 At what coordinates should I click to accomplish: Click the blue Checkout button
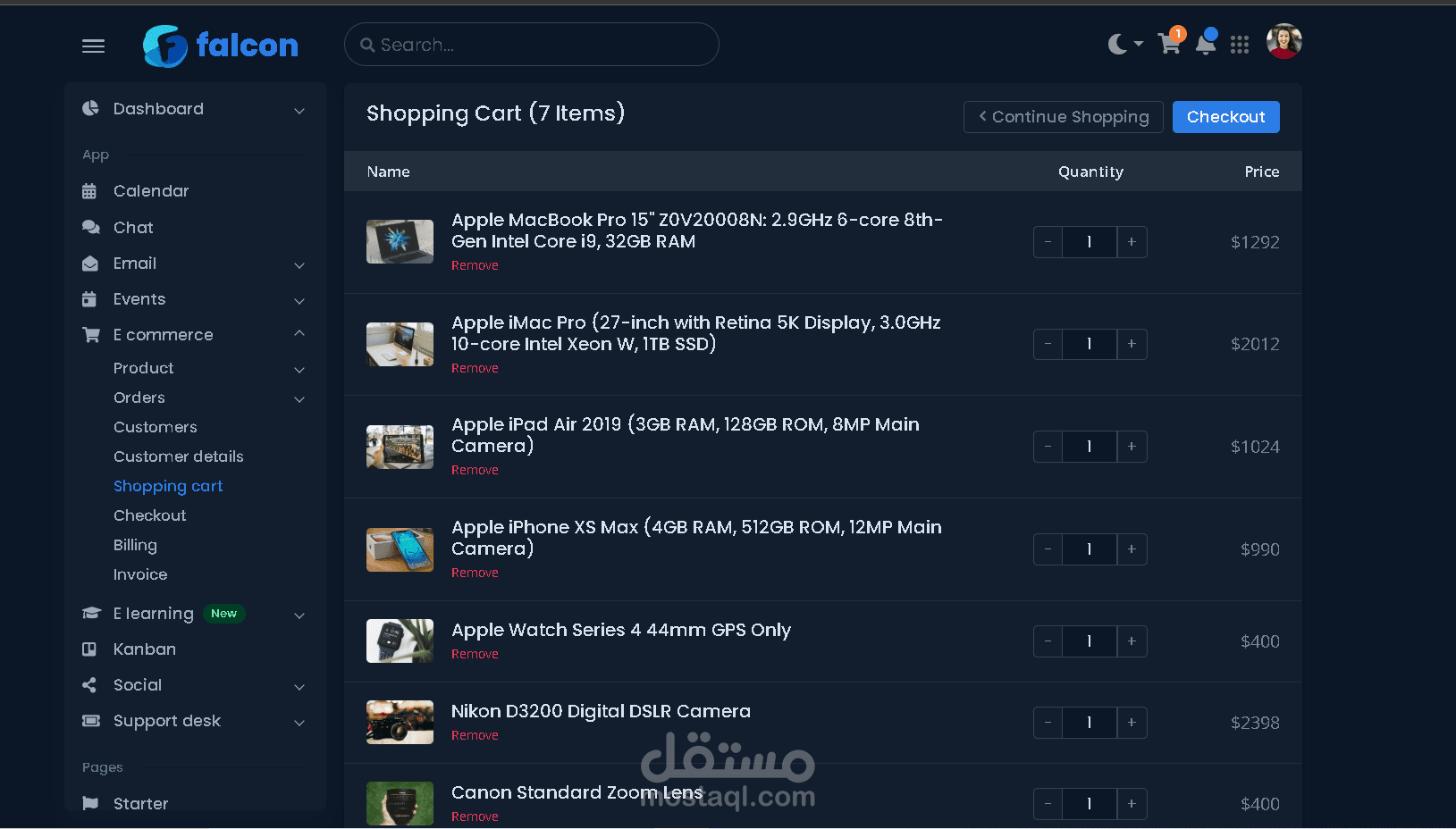coord(1225,117)
